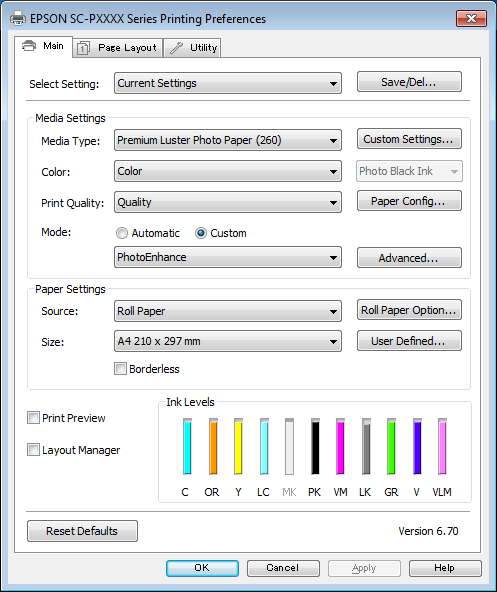Image resolution: width=497 pixels, height=592 pixels.
Task: Switch to the Page Layout tab
Action: point(117,48)
